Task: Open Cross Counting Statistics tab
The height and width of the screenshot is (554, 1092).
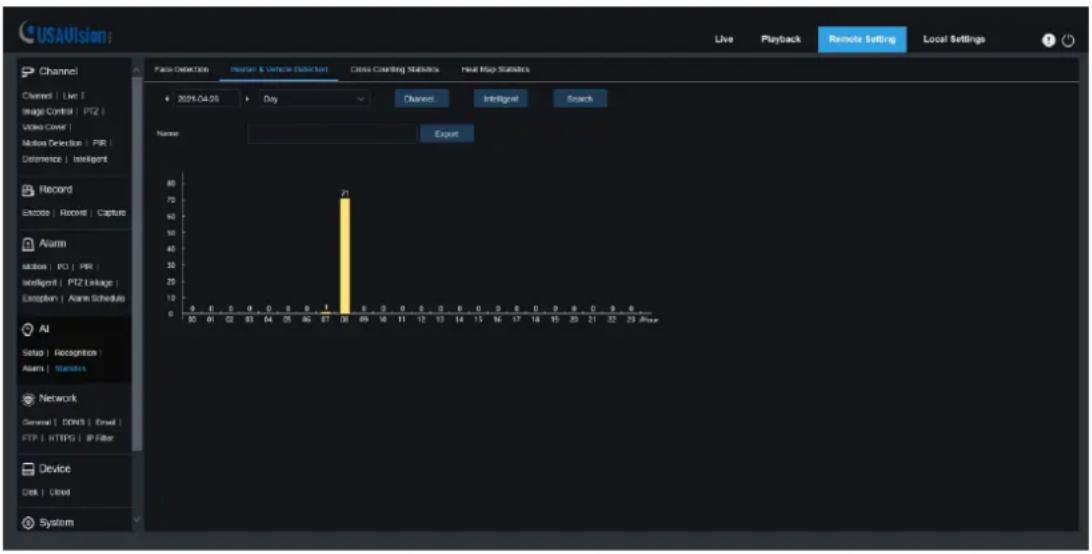Action: point(394,69)
